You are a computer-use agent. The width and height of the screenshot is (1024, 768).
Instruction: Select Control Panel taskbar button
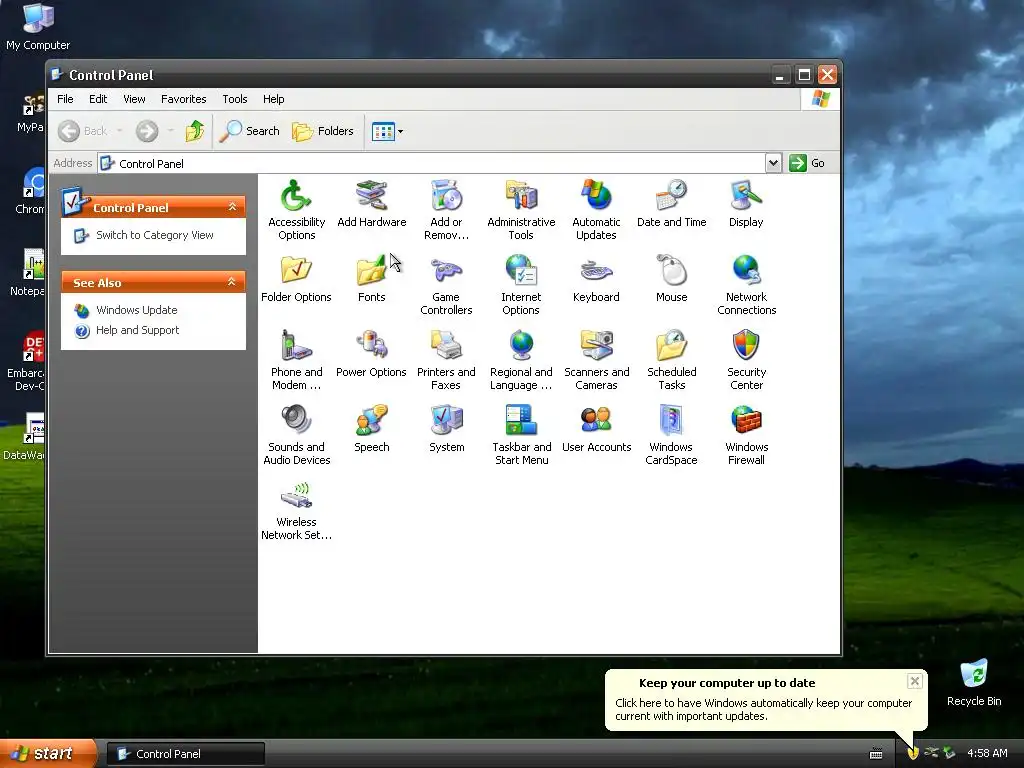coord(185,754)
